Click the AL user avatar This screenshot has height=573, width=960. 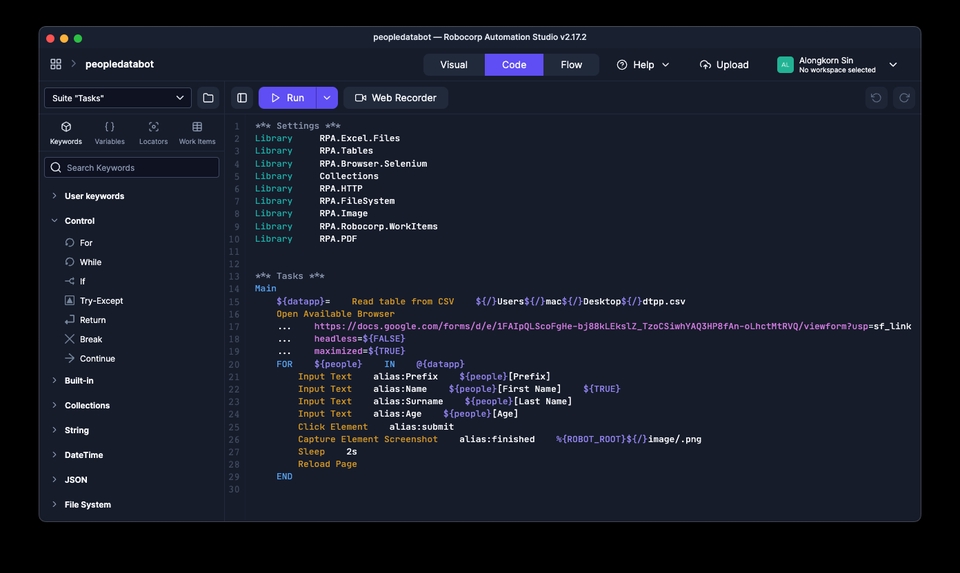pyautogui.click(x=785, y=65)
